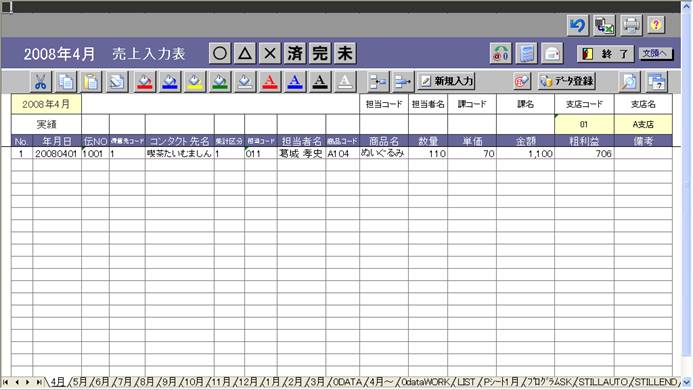Screen dimensions: 693x390
Task: Open the 0DATA sheet tab
Action: [347, 382]
